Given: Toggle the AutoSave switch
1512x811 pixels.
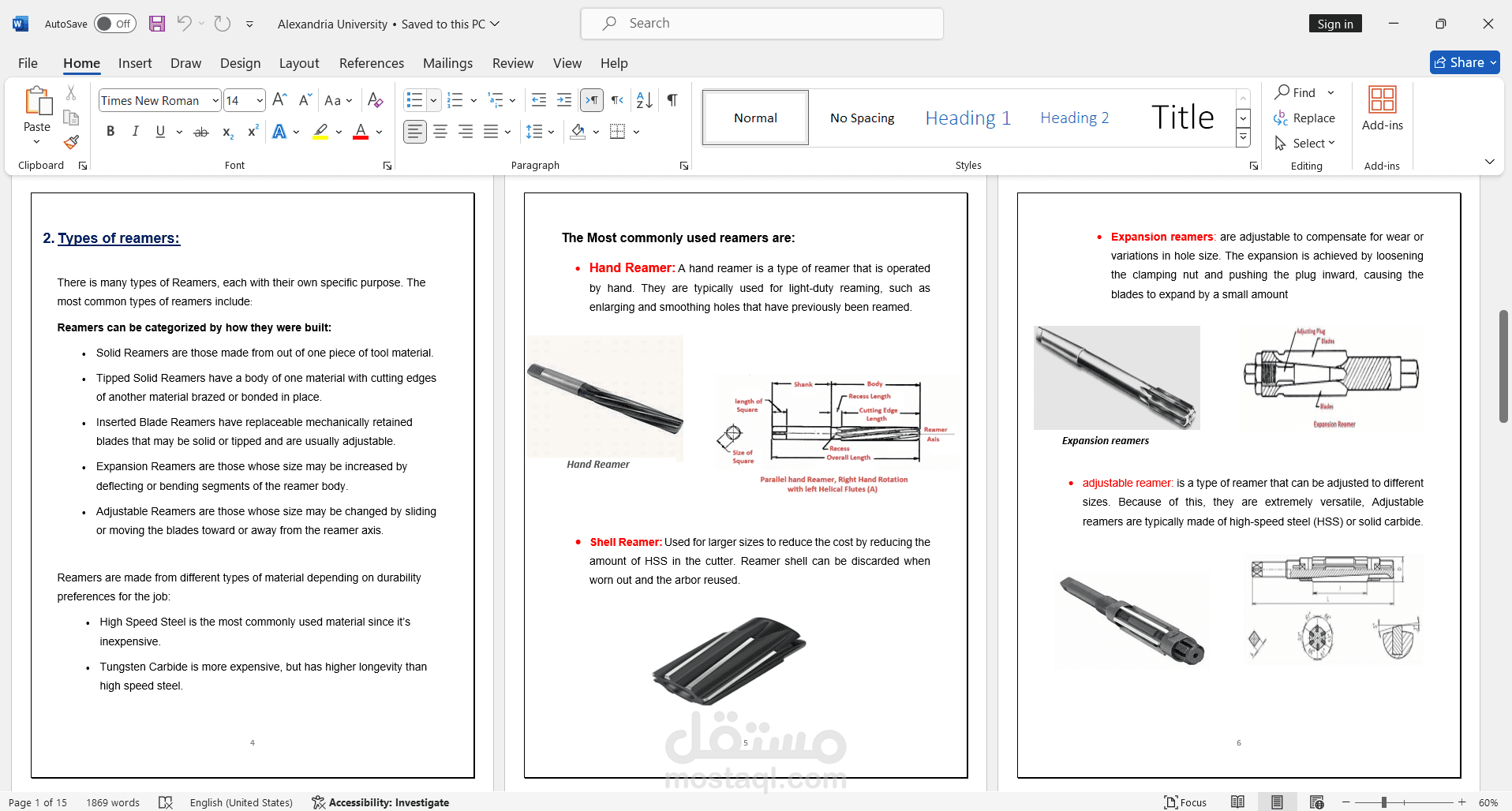Looking at the screenshot, I should (114, 24).
